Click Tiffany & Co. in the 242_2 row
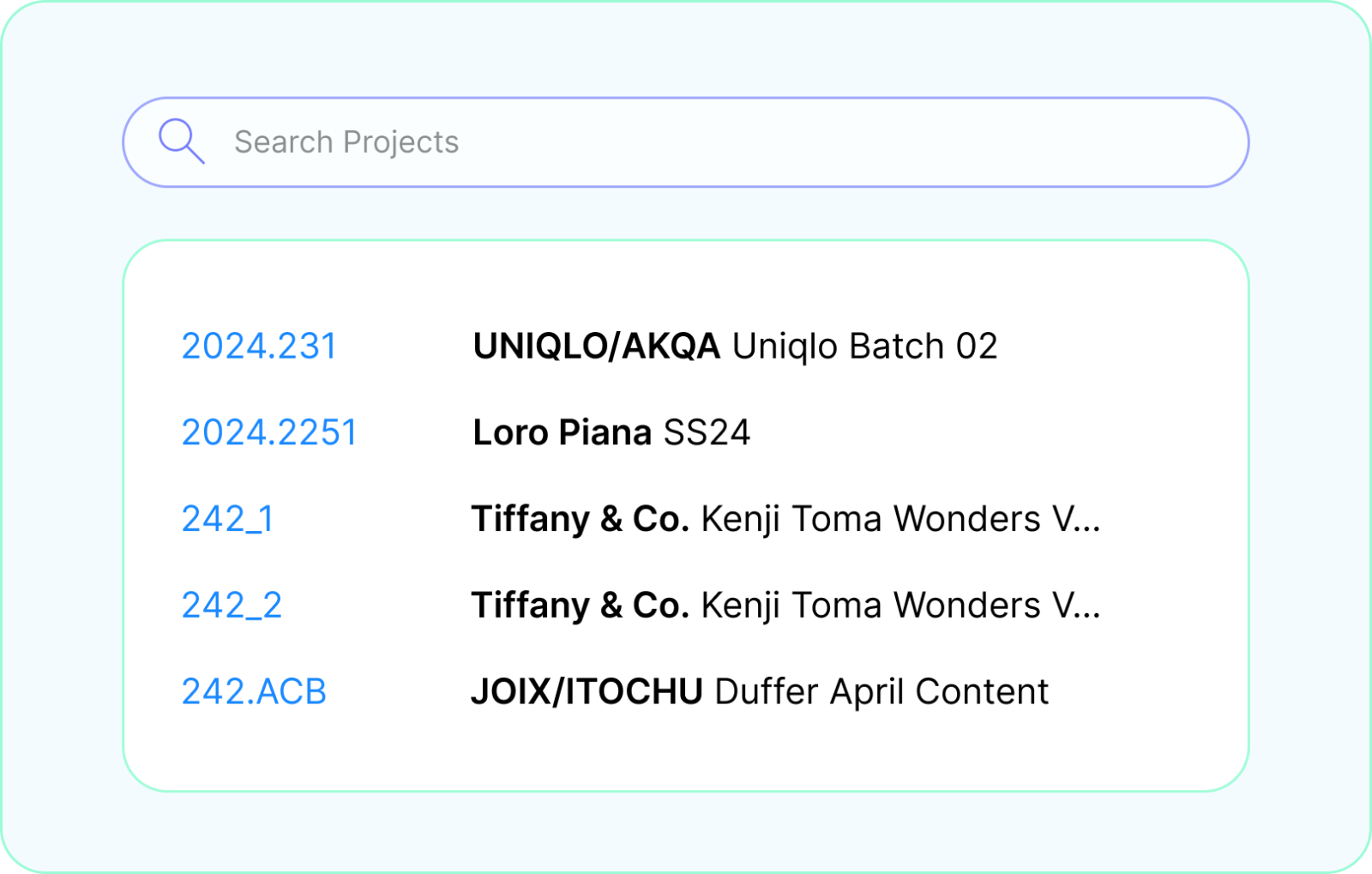The image size is (1372, 874). pyautogui.click(x=580, y=606)
